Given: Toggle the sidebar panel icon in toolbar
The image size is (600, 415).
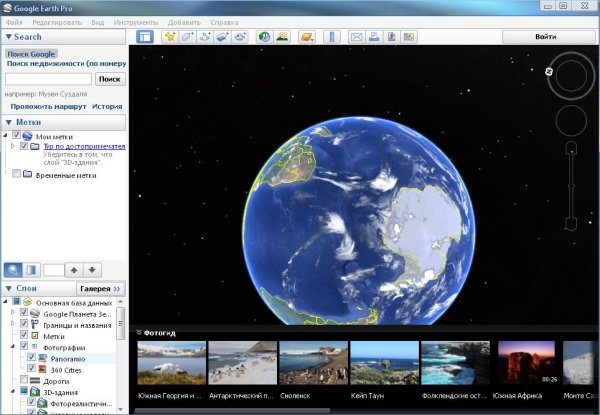Looking at the screenshot, I should (x=145, y=37).
